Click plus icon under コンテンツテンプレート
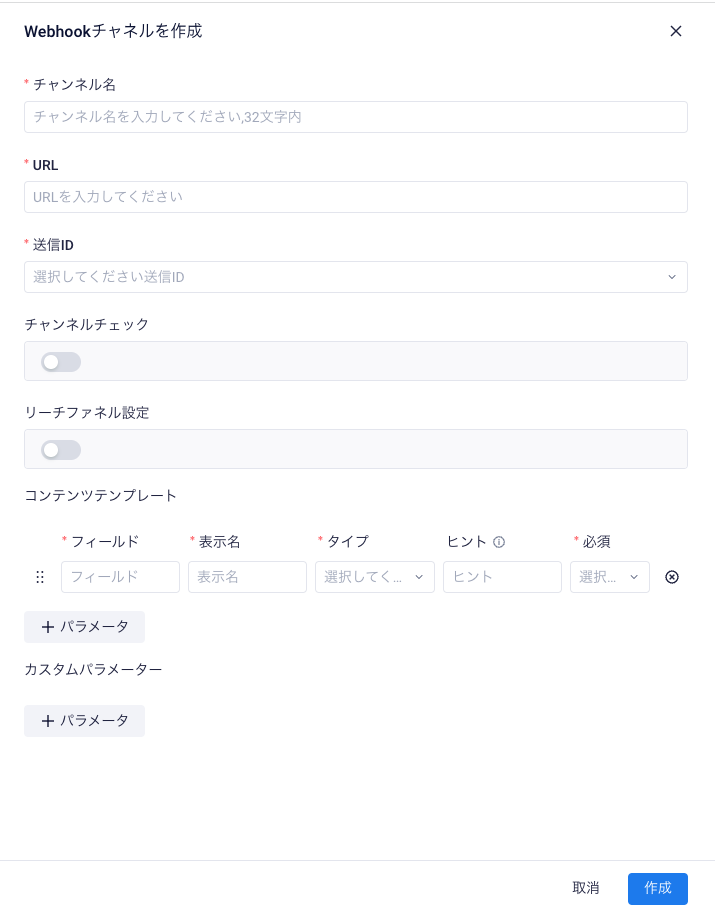The image size is (715, 912). point(48,627)
